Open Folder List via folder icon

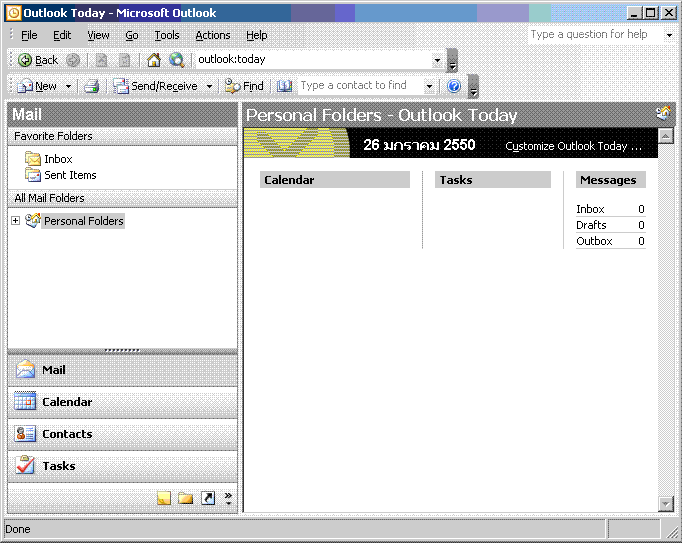pyautogui.click(x=185, y=498)
